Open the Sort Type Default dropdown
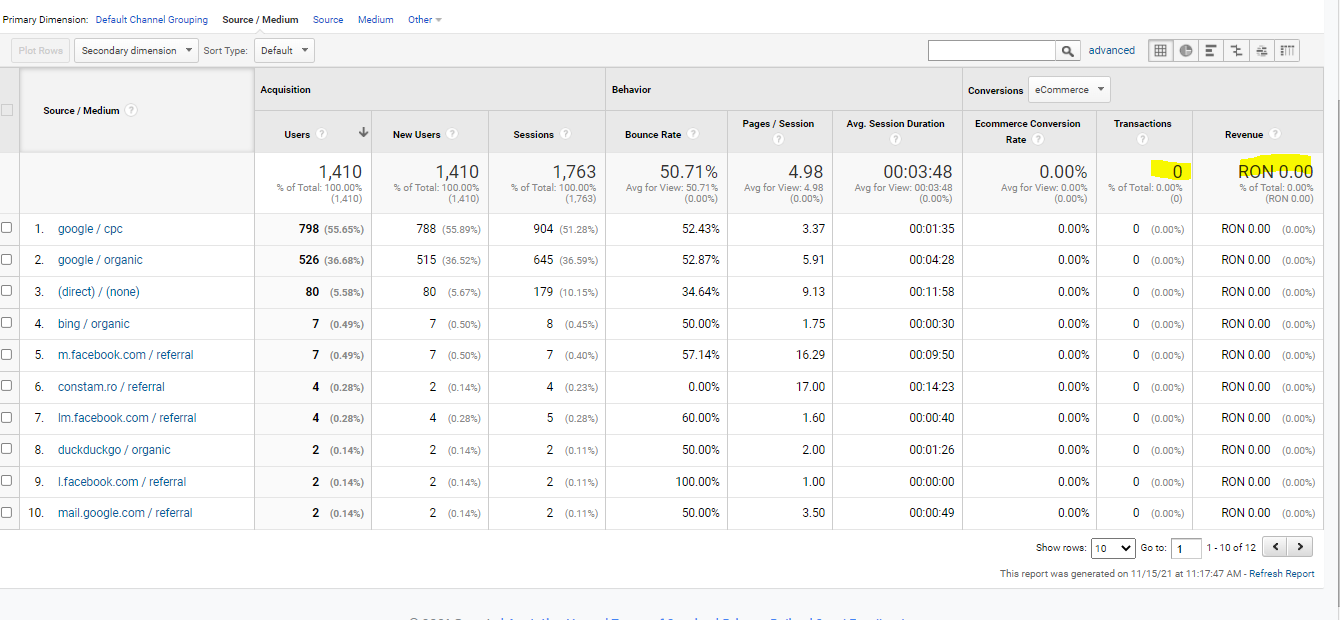Screen dimensions: 1340x620 [284, 50]
